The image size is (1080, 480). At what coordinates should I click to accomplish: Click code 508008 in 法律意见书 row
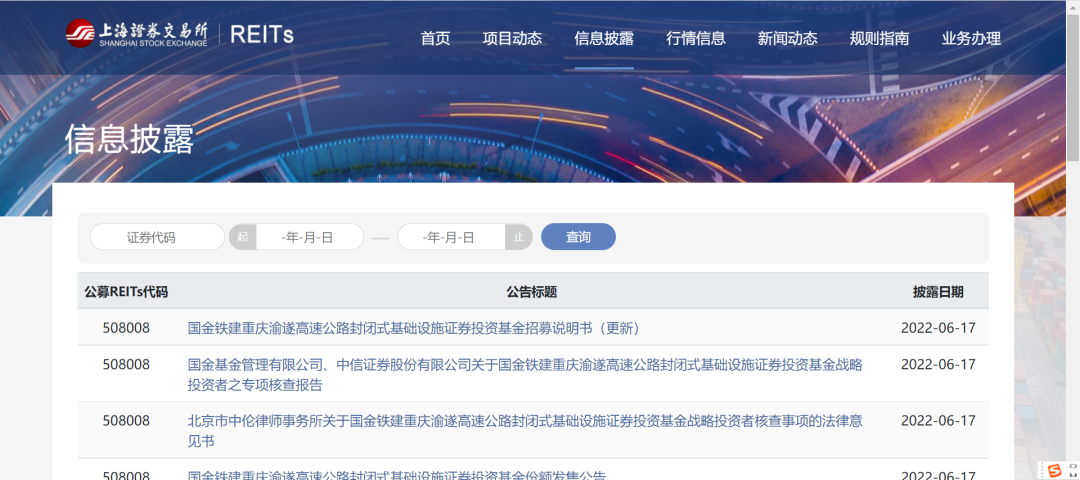[126, 420]
